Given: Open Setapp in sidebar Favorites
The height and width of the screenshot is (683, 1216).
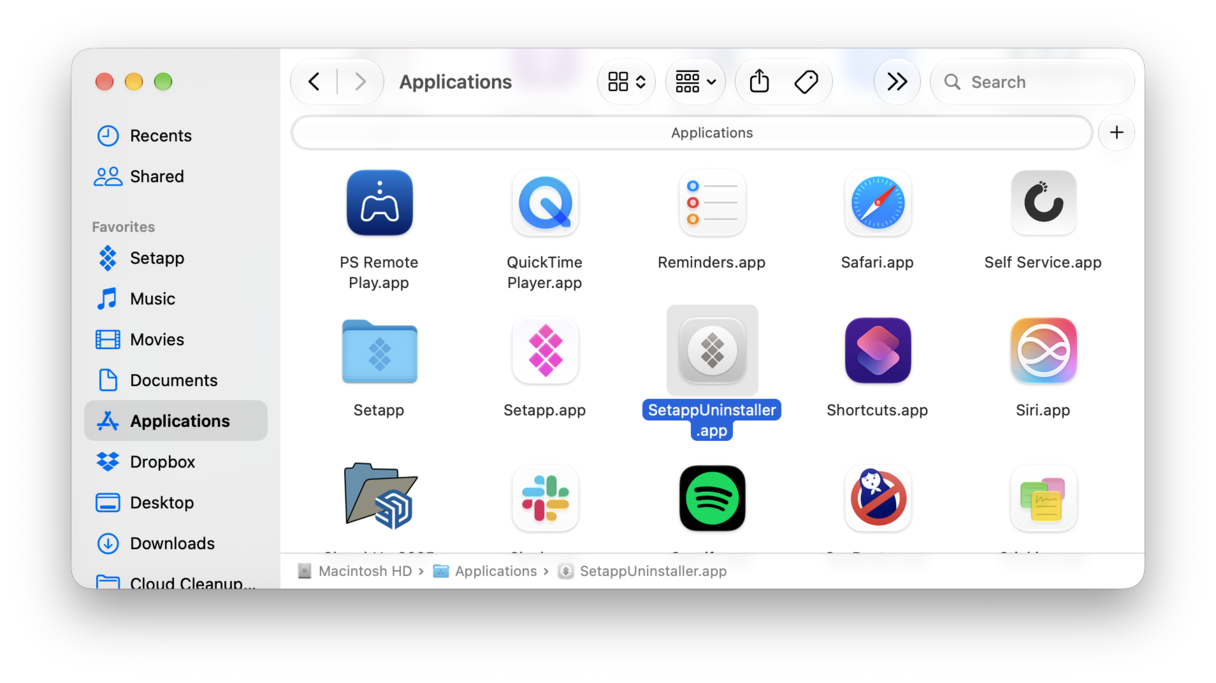Looking at the screenshot, I should (x=175, y=258).
